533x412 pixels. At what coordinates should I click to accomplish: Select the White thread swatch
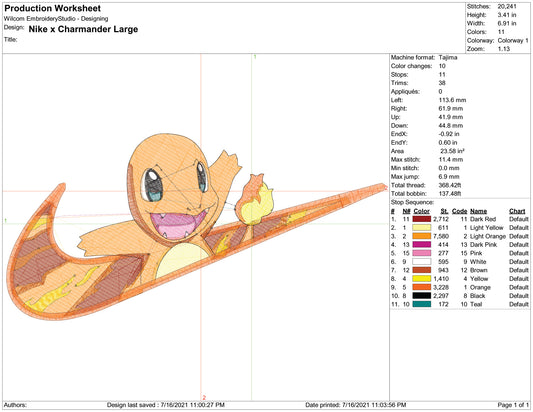422,261
